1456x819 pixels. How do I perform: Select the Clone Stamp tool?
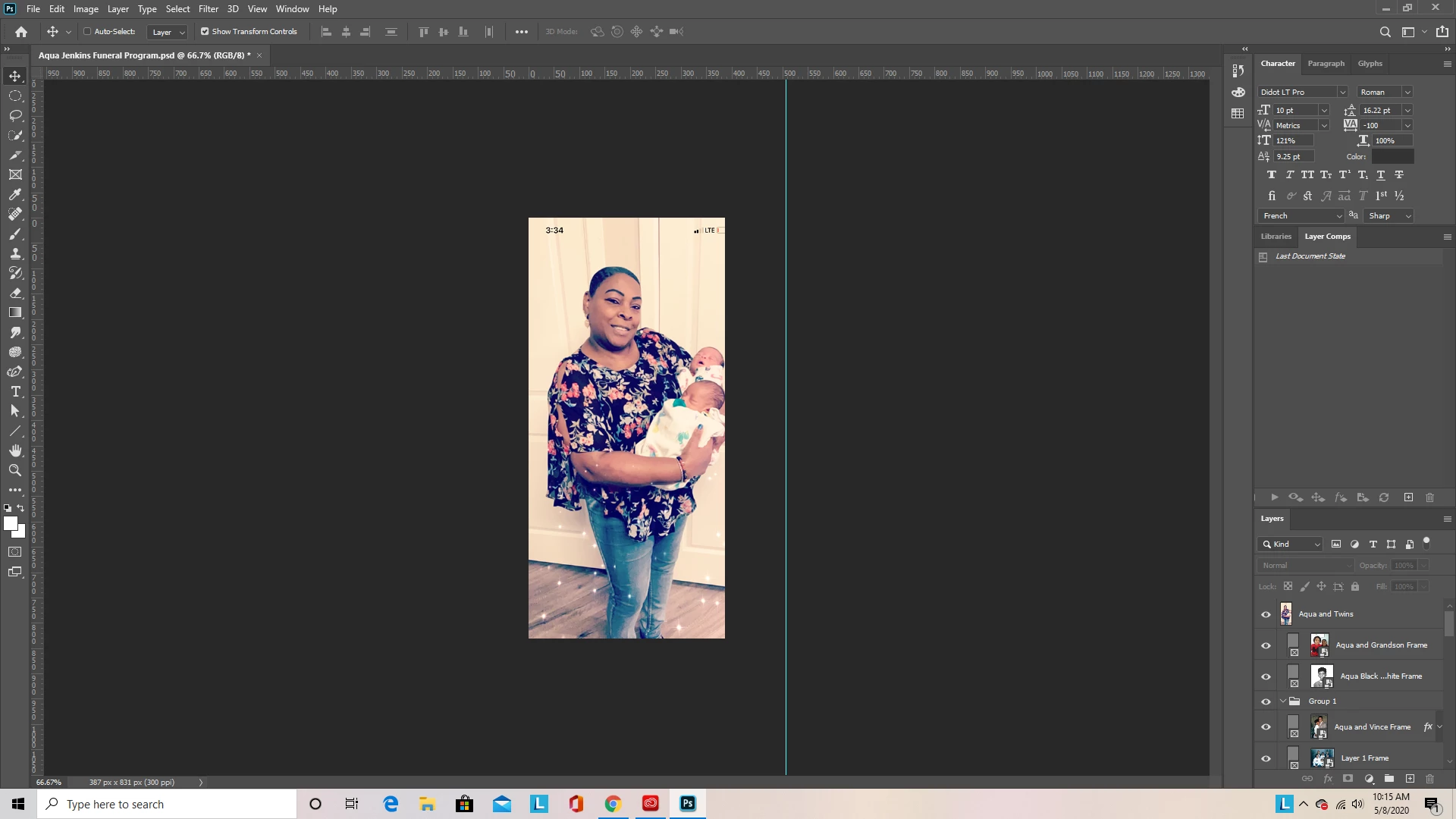15,253
